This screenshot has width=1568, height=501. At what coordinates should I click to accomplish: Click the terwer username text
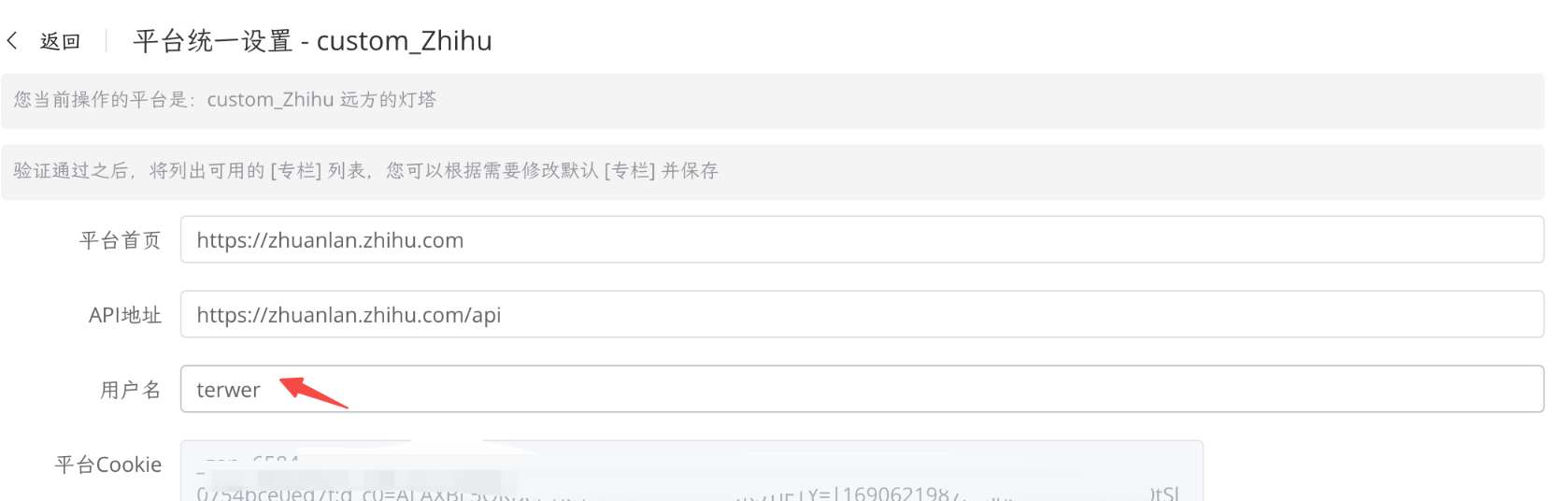coord(228,390)
